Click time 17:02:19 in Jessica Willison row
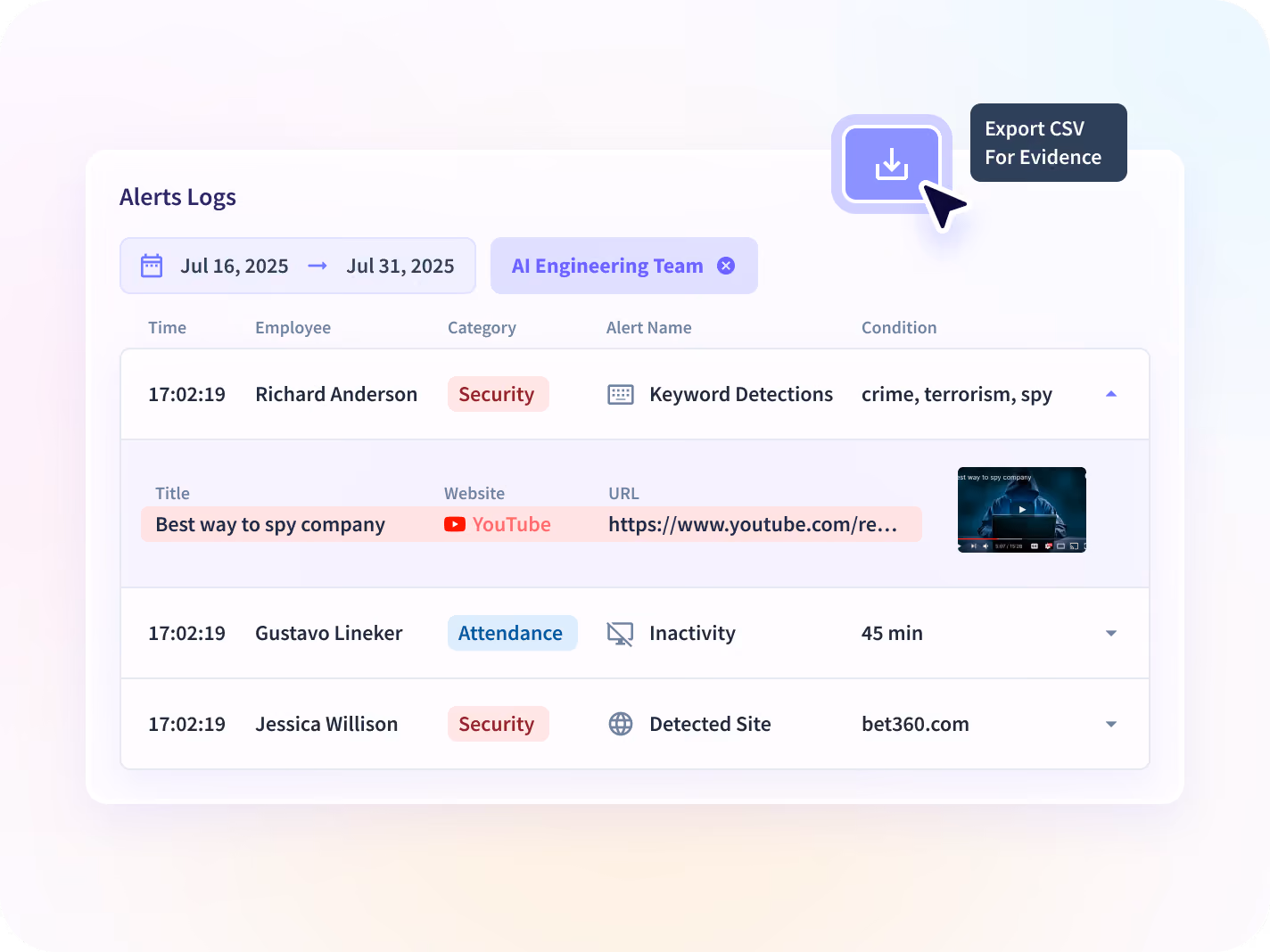This screenshot has width=1270, height=952. pyautogui.click(x=186, y=724)
